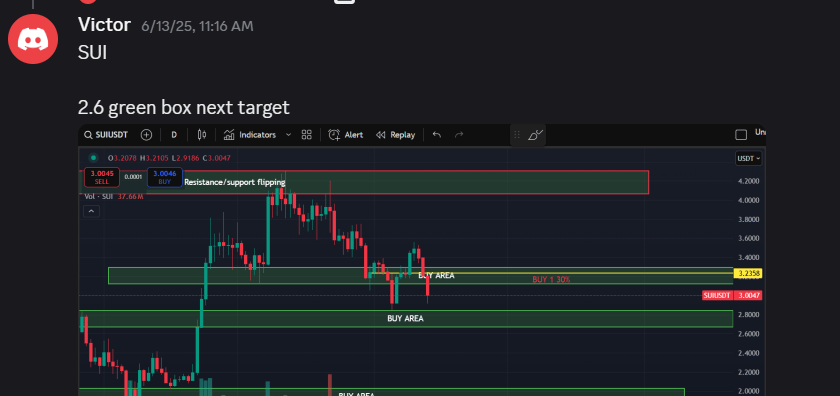
Task: Create an Alert from the toolbar
Action: coord(346,135)
